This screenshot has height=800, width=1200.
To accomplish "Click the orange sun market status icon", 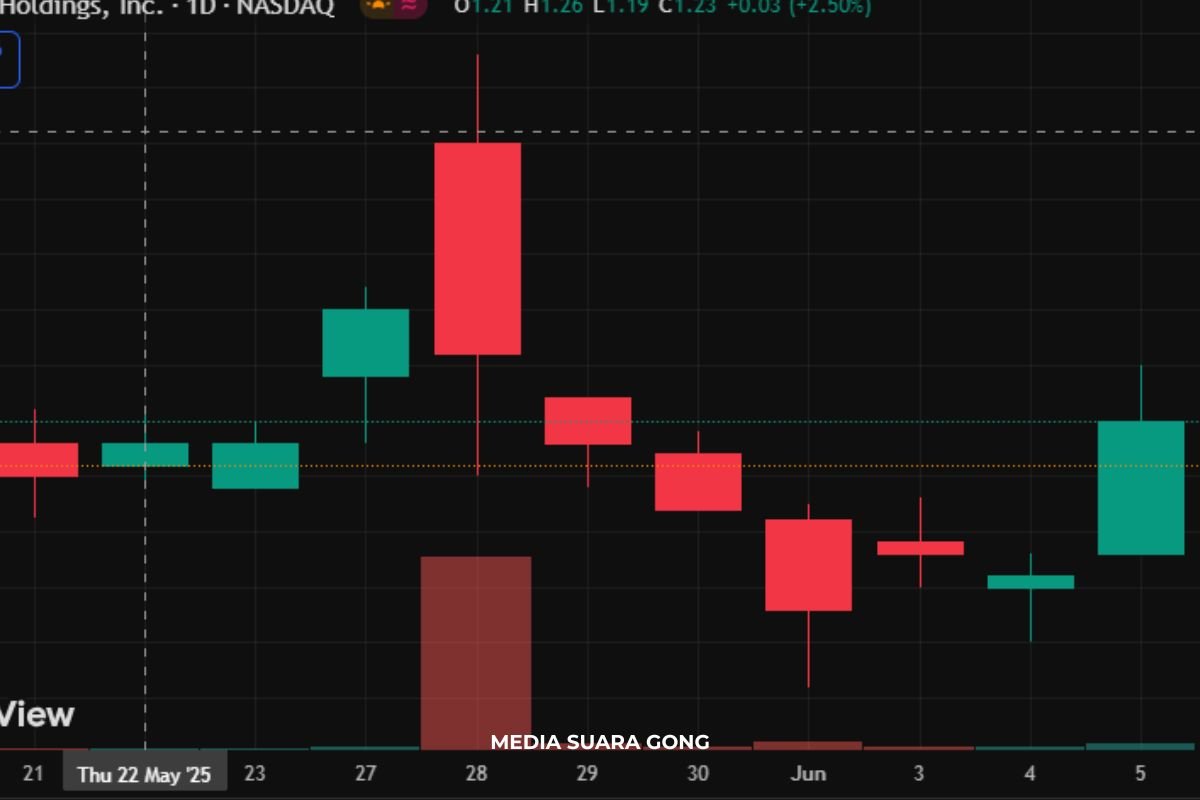I will 380,6.
